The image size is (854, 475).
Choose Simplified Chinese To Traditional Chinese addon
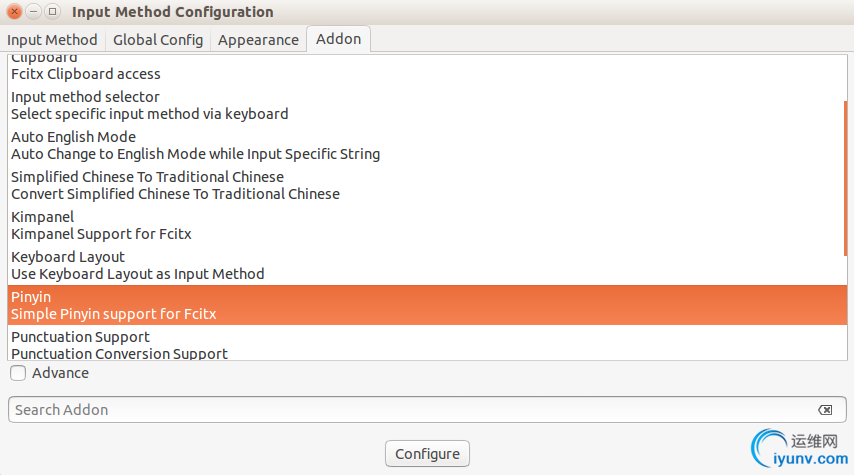(428, 185)
